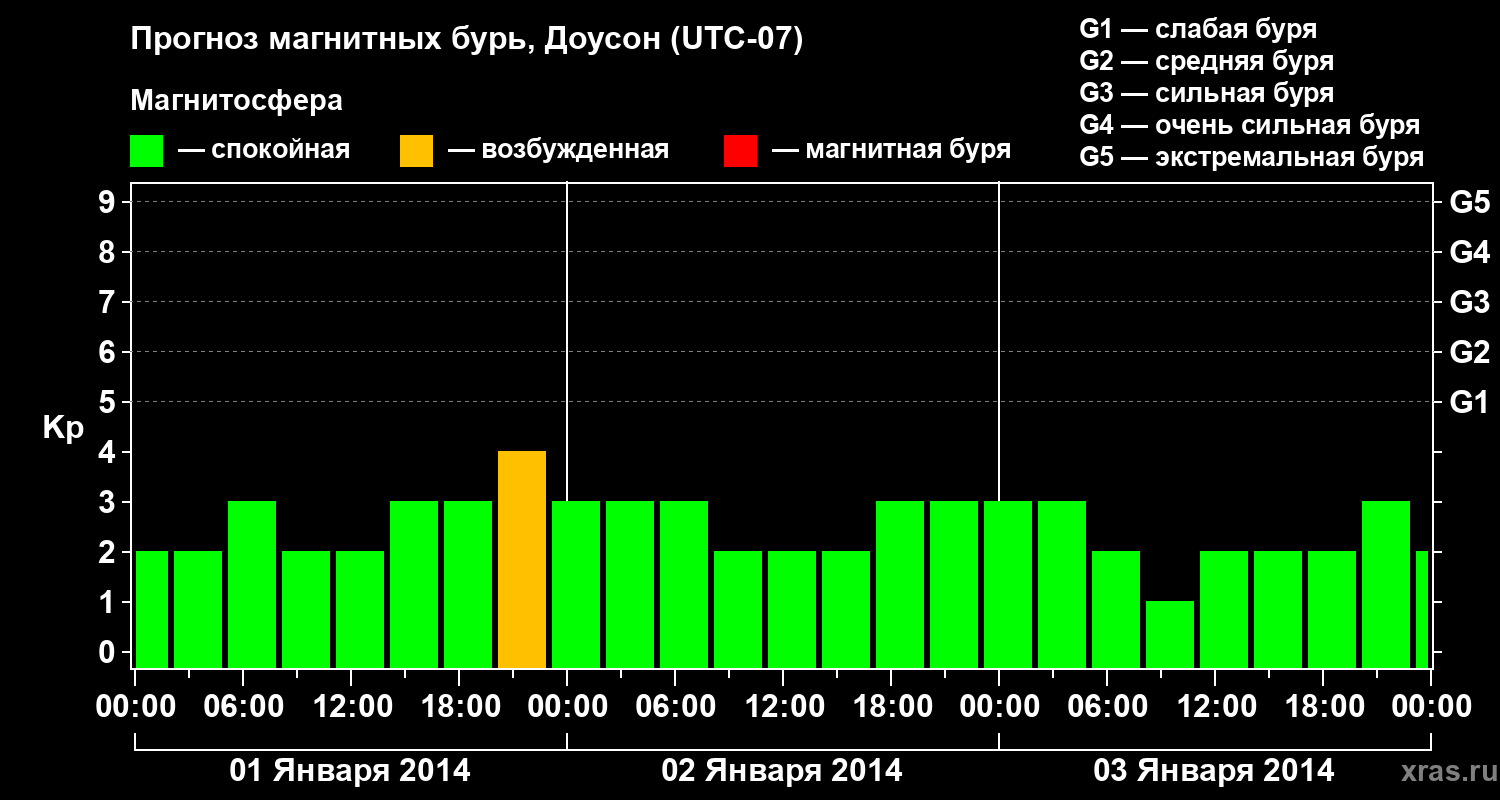Click the 'G5 — экстремальная буря' legend line

tap(1251, 157)
